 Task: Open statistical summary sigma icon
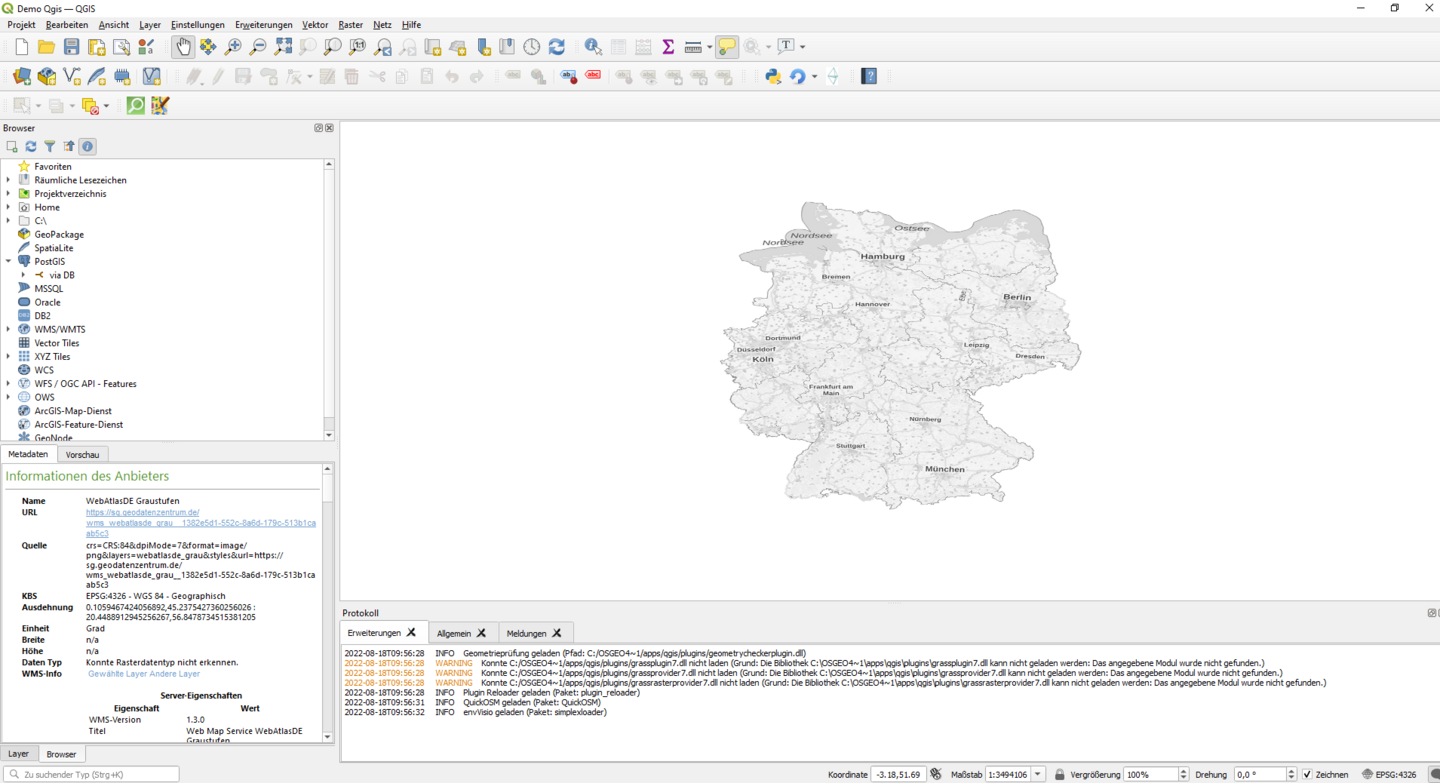pyautogui.click(x=668, y=47)
